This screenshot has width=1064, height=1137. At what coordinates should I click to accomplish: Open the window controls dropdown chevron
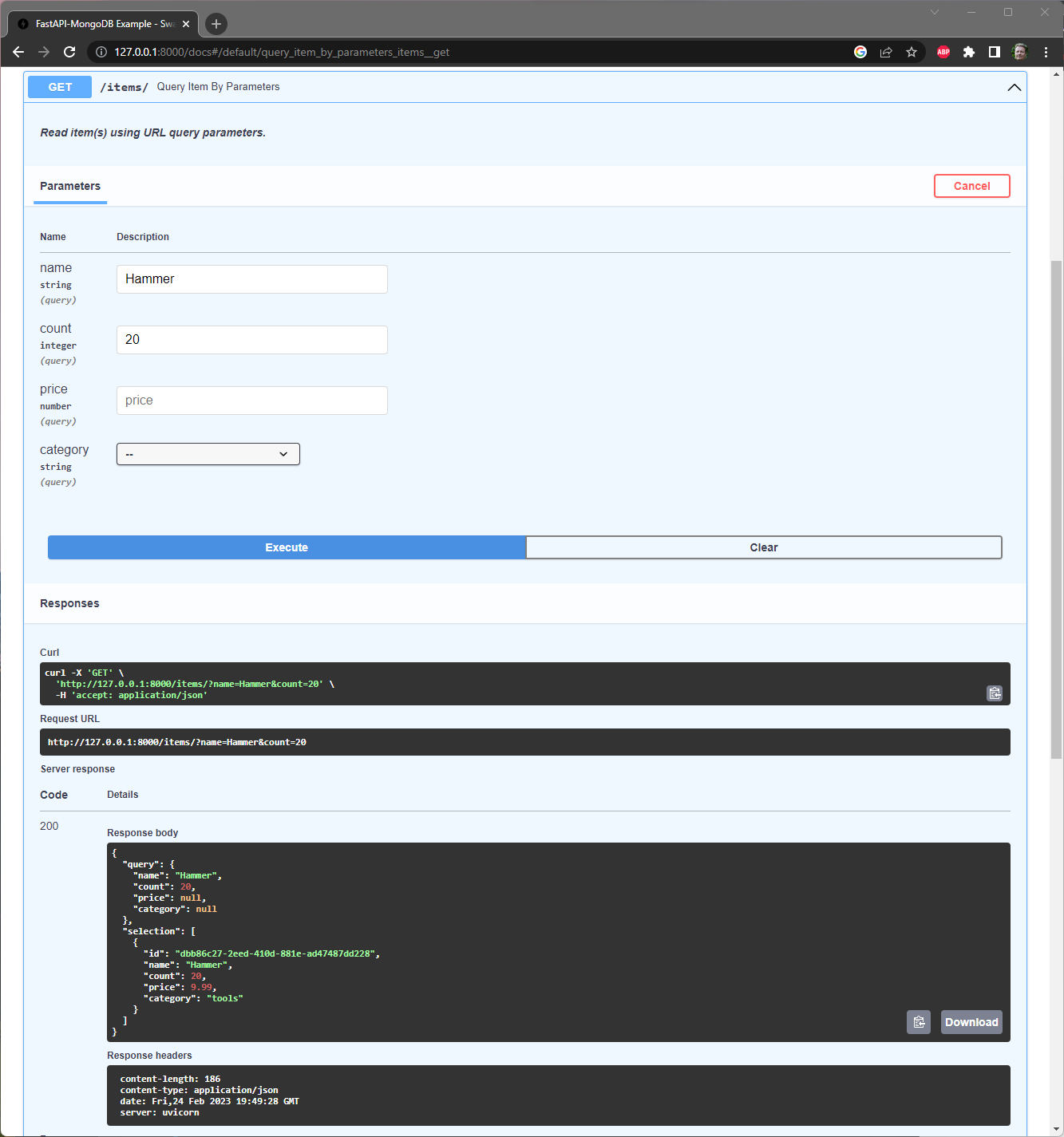[934, 12]
